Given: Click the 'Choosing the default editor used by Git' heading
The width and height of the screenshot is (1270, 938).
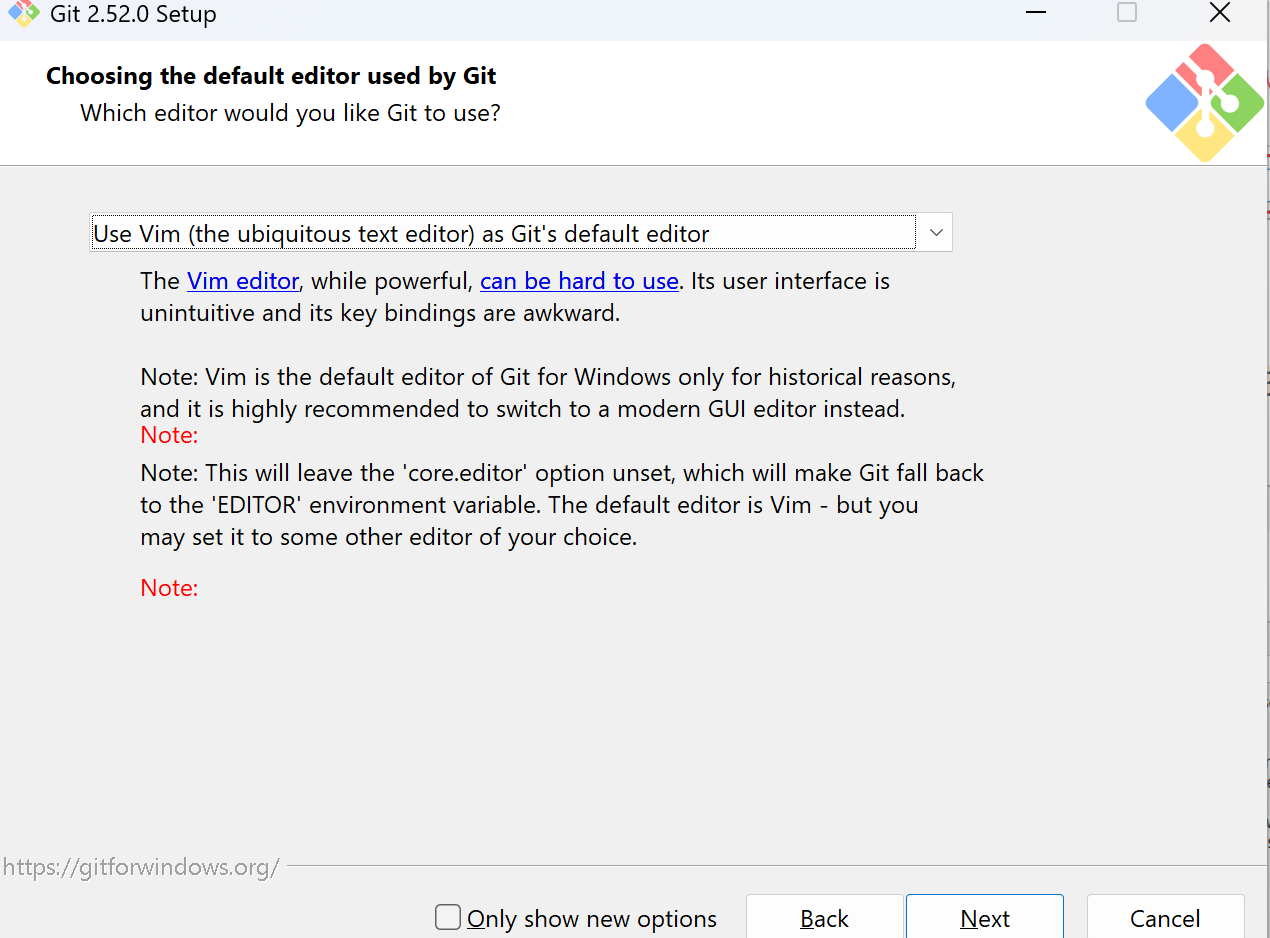Looking at the screenshot, I should (x=271, y=76).
